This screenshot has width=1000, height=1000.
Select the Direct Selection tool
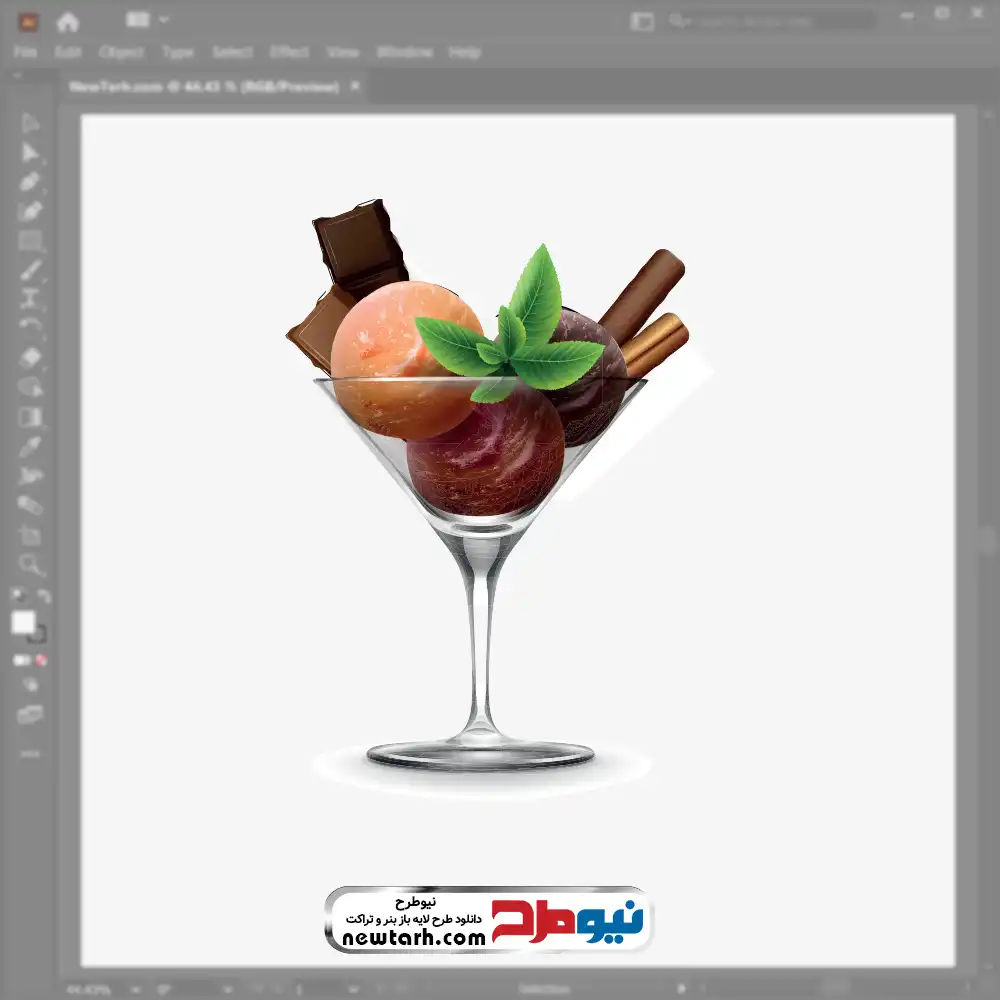point(30,153)
